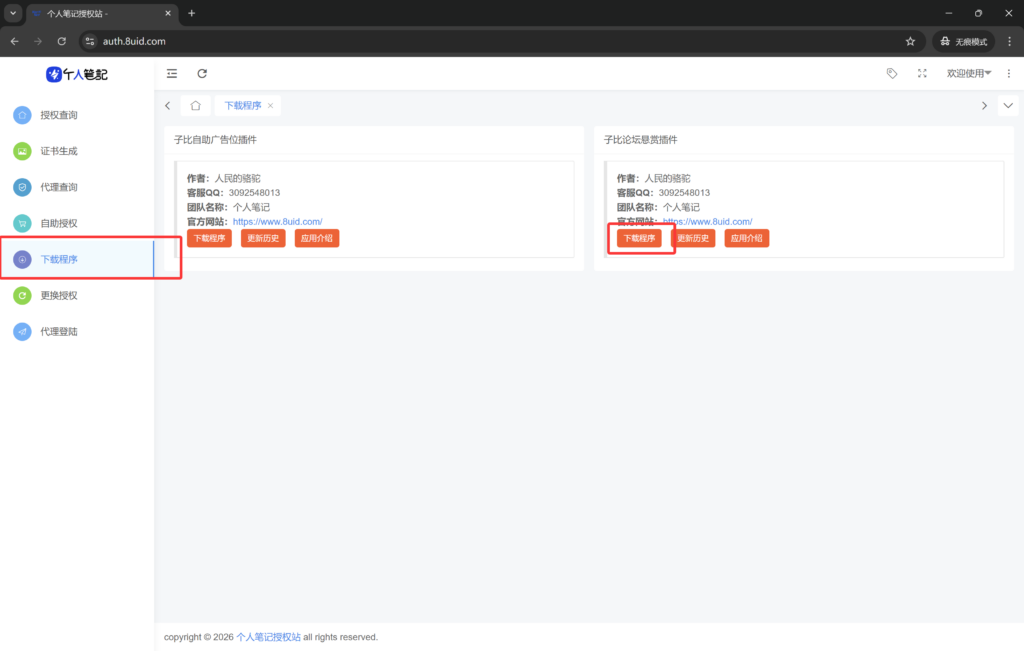Click the 授权查询 sidebar icon

point(22,115)
